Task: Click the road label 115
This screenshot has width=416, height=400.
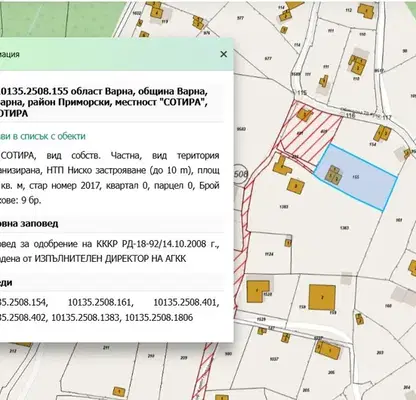Action: point(302,93)
